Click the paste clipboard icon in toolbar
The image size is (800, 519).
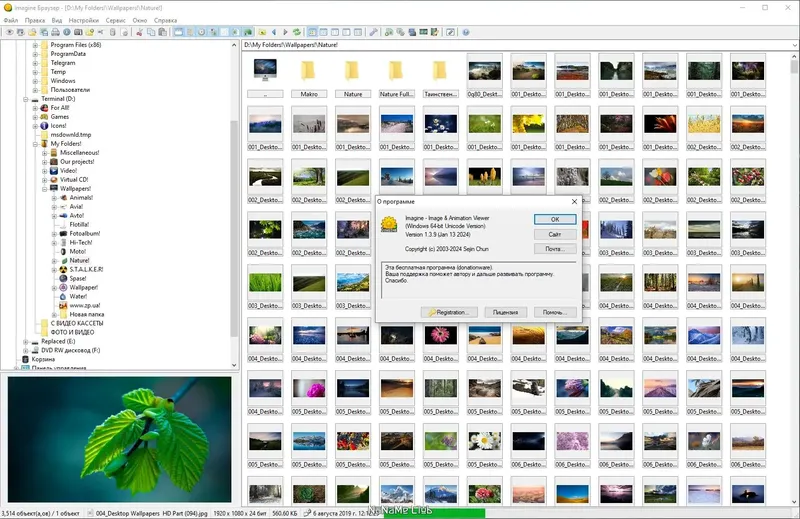click(162, 32)
